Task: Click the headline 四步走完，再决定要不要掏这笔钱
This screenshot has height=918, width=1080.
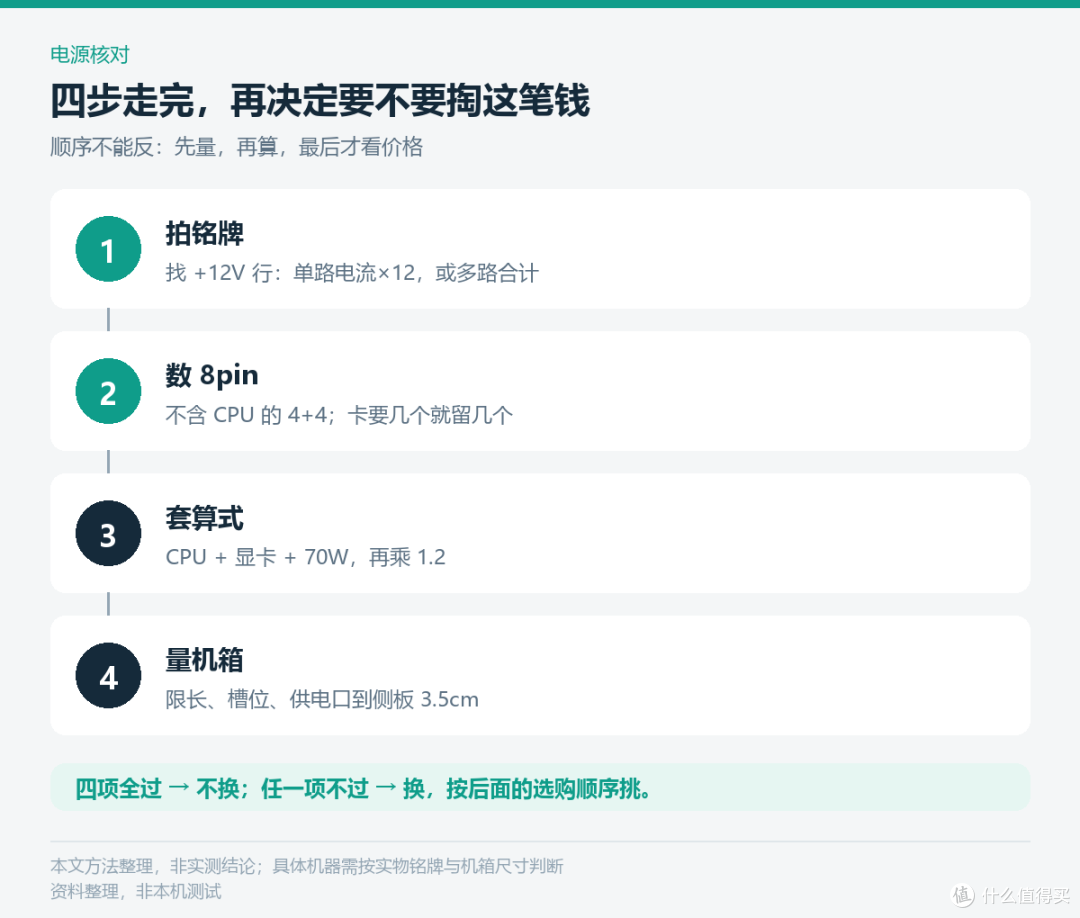Action: [x=320, y=101]
